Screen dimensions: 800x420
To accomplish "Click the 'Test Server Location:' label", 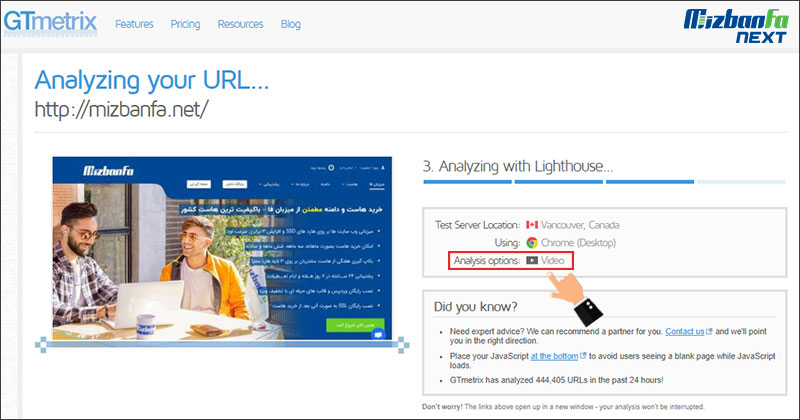I will click(x=478, y=225).
